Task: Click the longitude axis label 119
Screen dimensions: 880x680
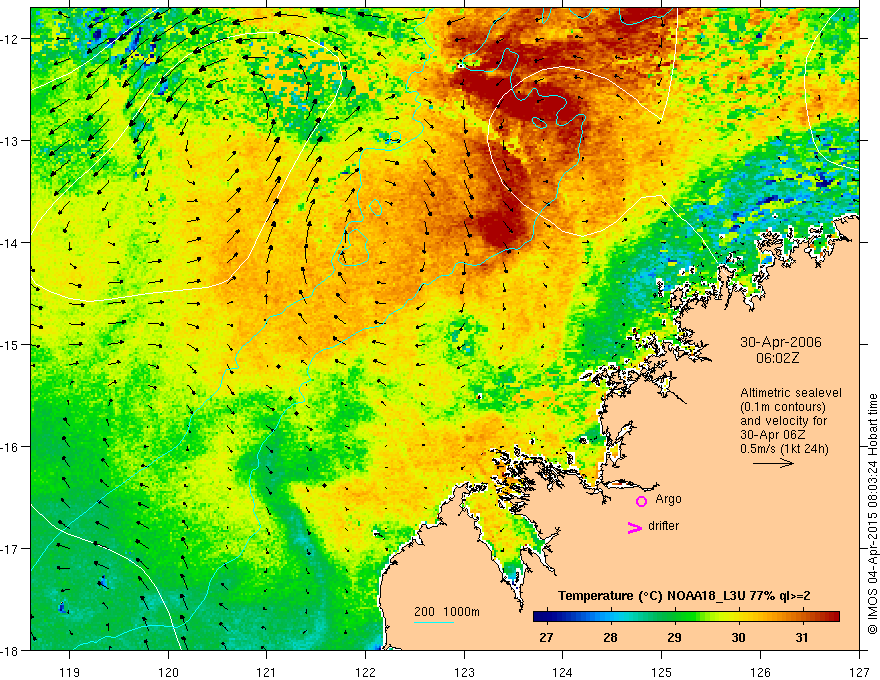Action: tap(70, 672)
